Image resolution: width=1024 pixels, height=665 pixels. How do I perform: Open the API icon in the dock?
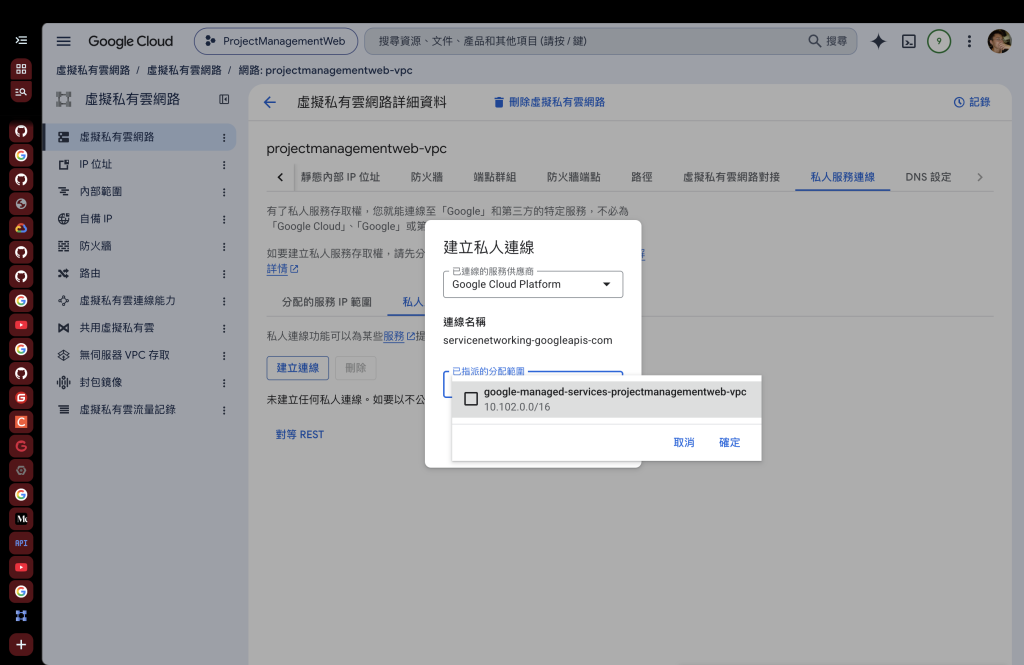(21, 543)
